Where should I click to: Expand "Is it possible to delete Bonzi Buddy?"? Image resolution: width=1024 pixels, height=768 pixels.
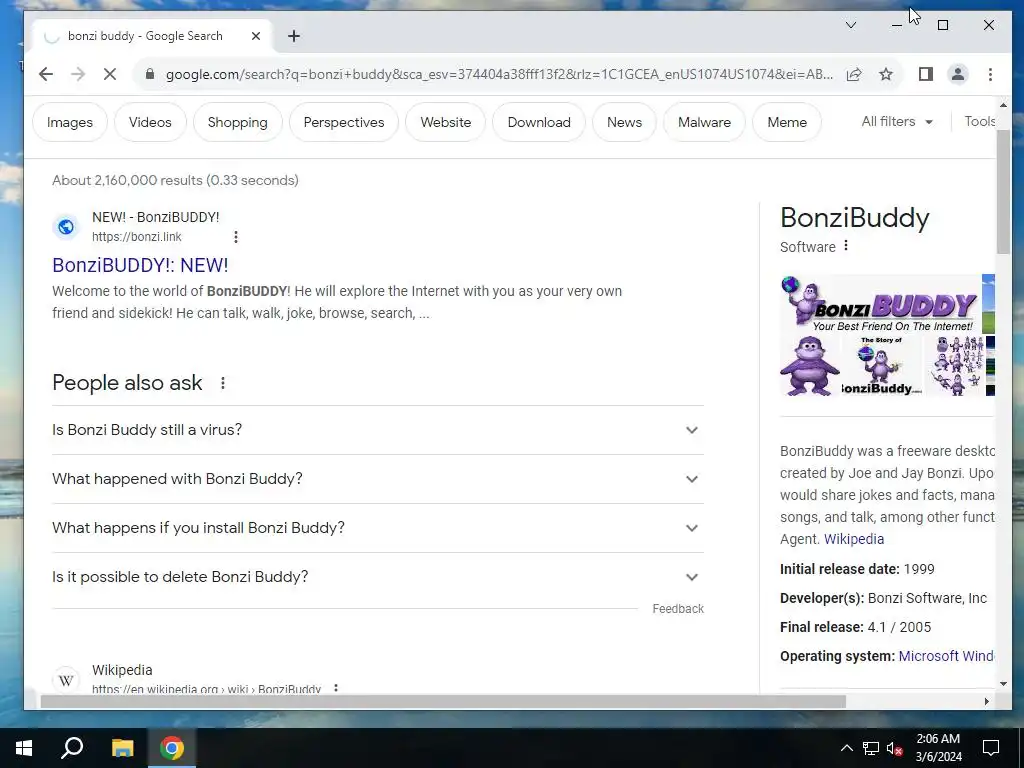pyautogui.click(x=377, y=577)
